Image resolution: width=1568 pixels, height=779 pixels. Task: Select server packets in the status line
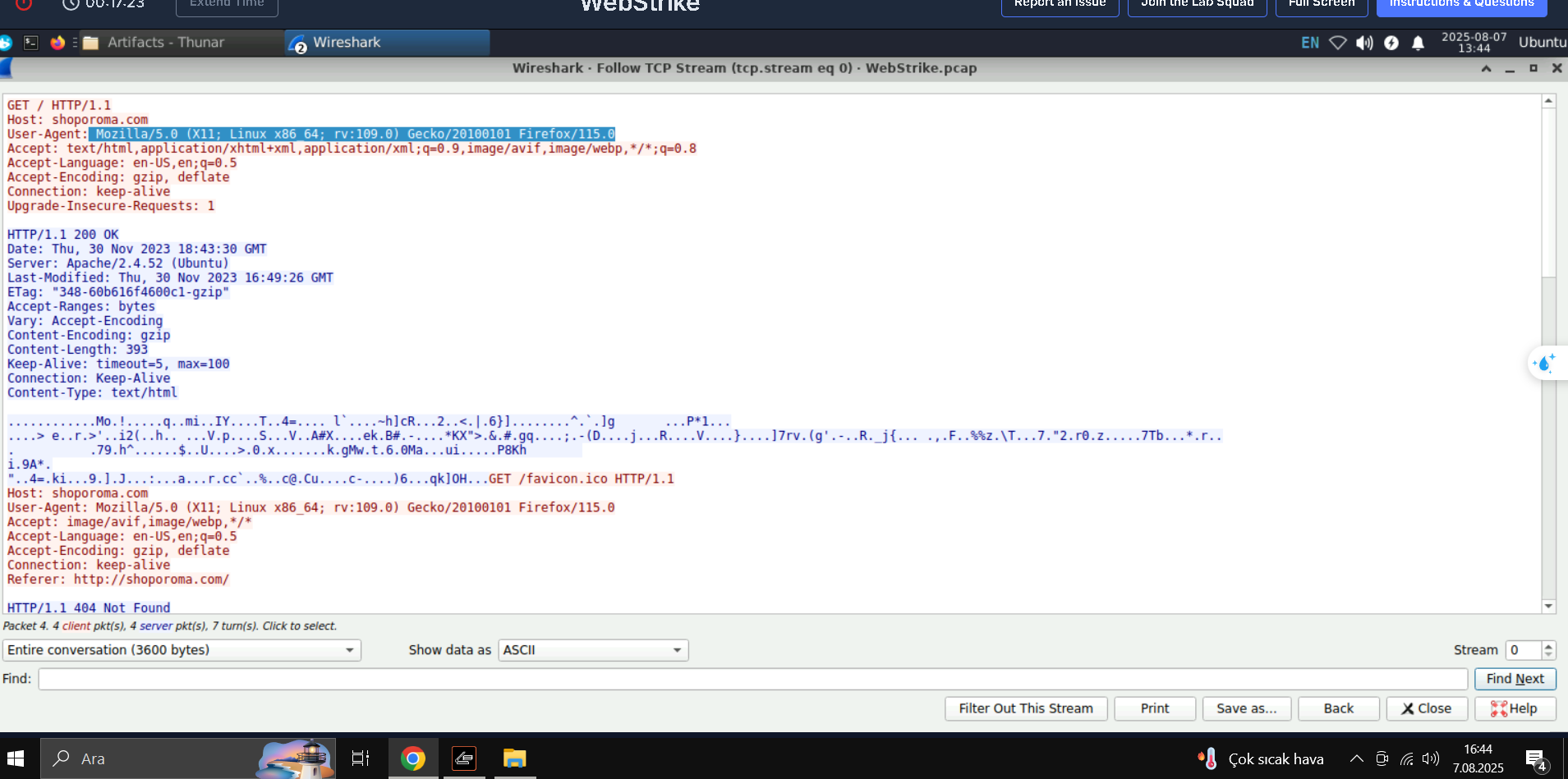click(x=156, y=625)
